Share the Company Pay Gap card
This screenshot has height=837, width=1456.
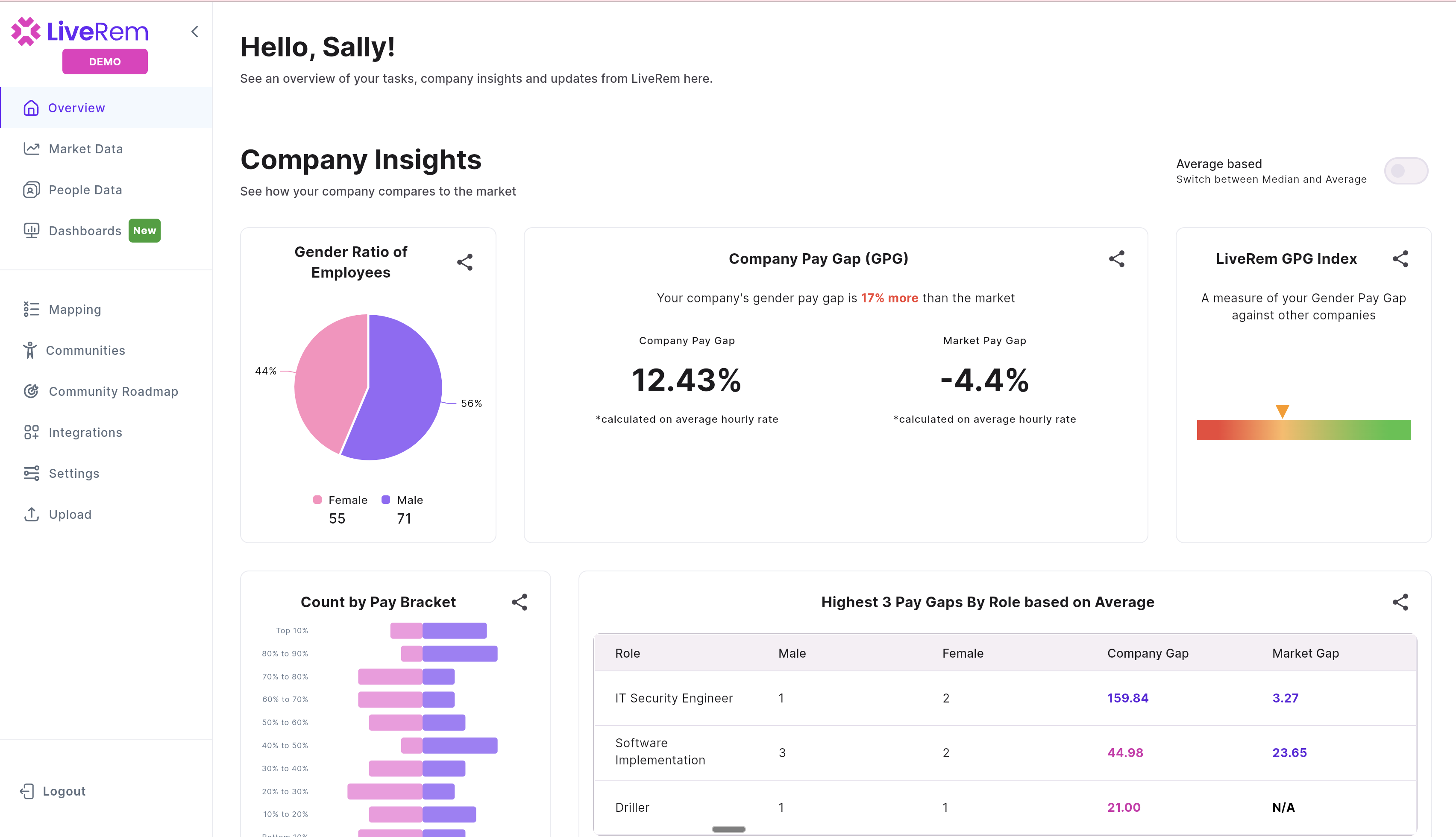click(1116, 259)
